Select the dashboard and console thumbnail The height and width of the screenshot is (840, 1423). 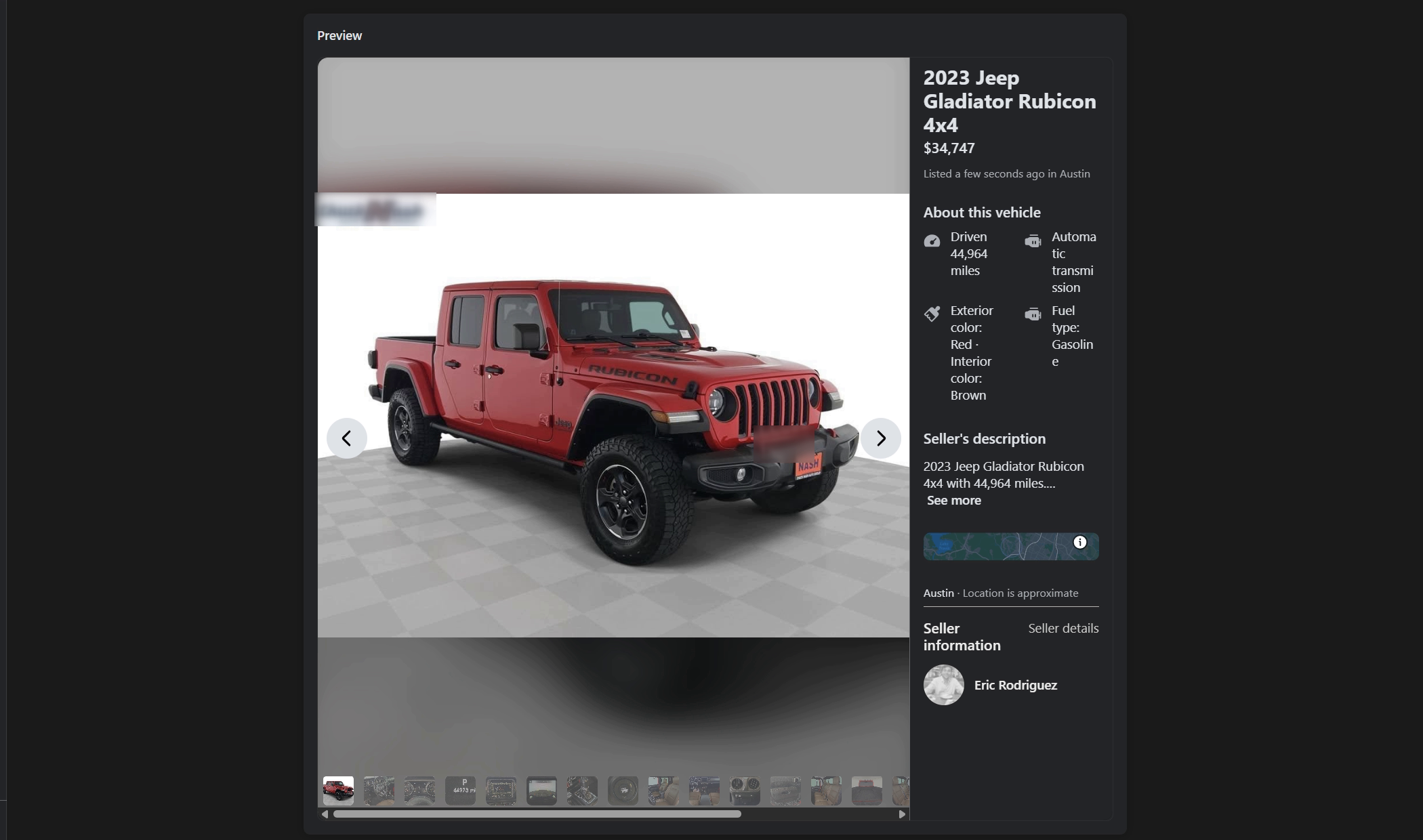tap(704, 791)
